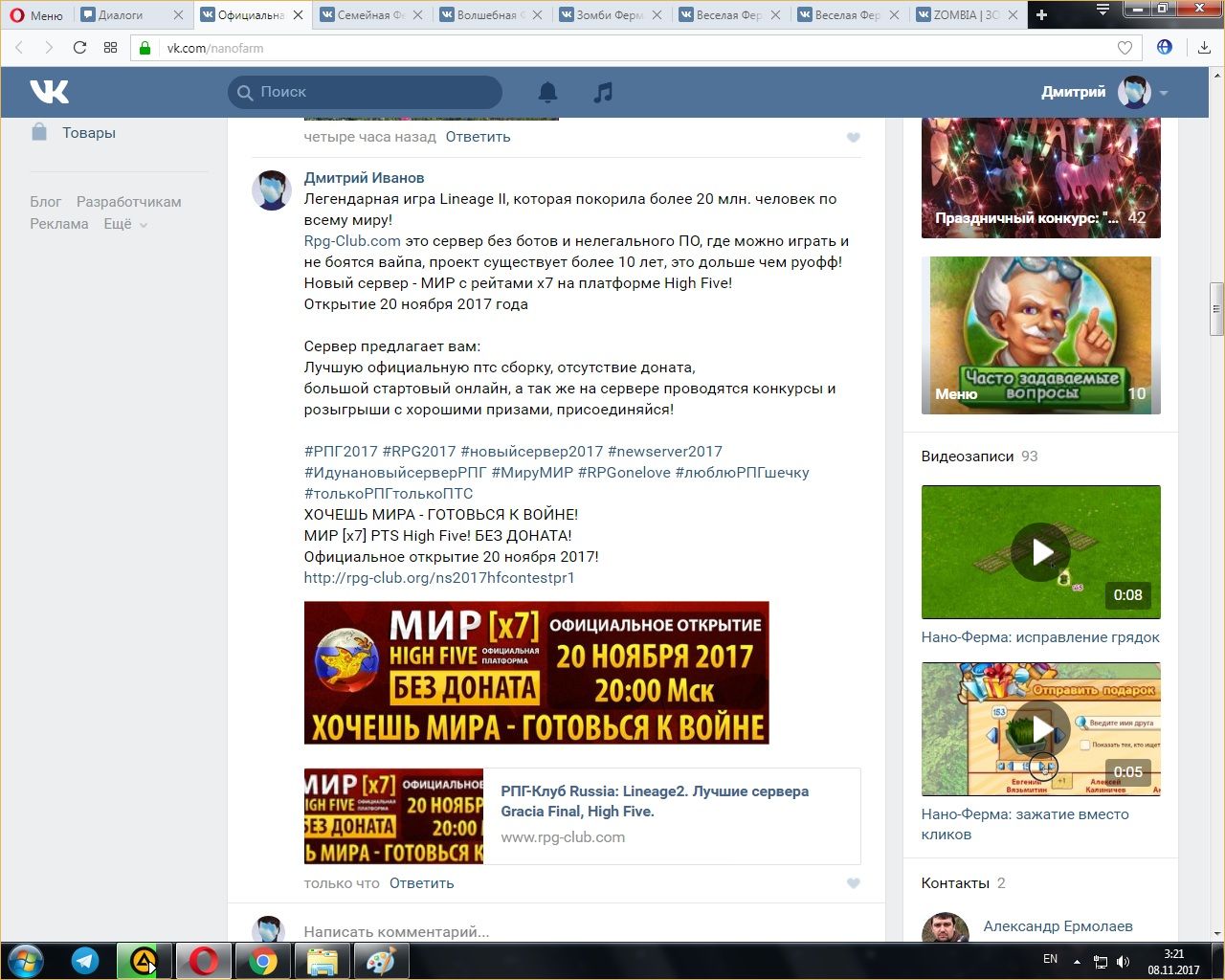Open the Блог footer link
The height and width of the screenshot is (980, 1225).
(x=46, y=202)
